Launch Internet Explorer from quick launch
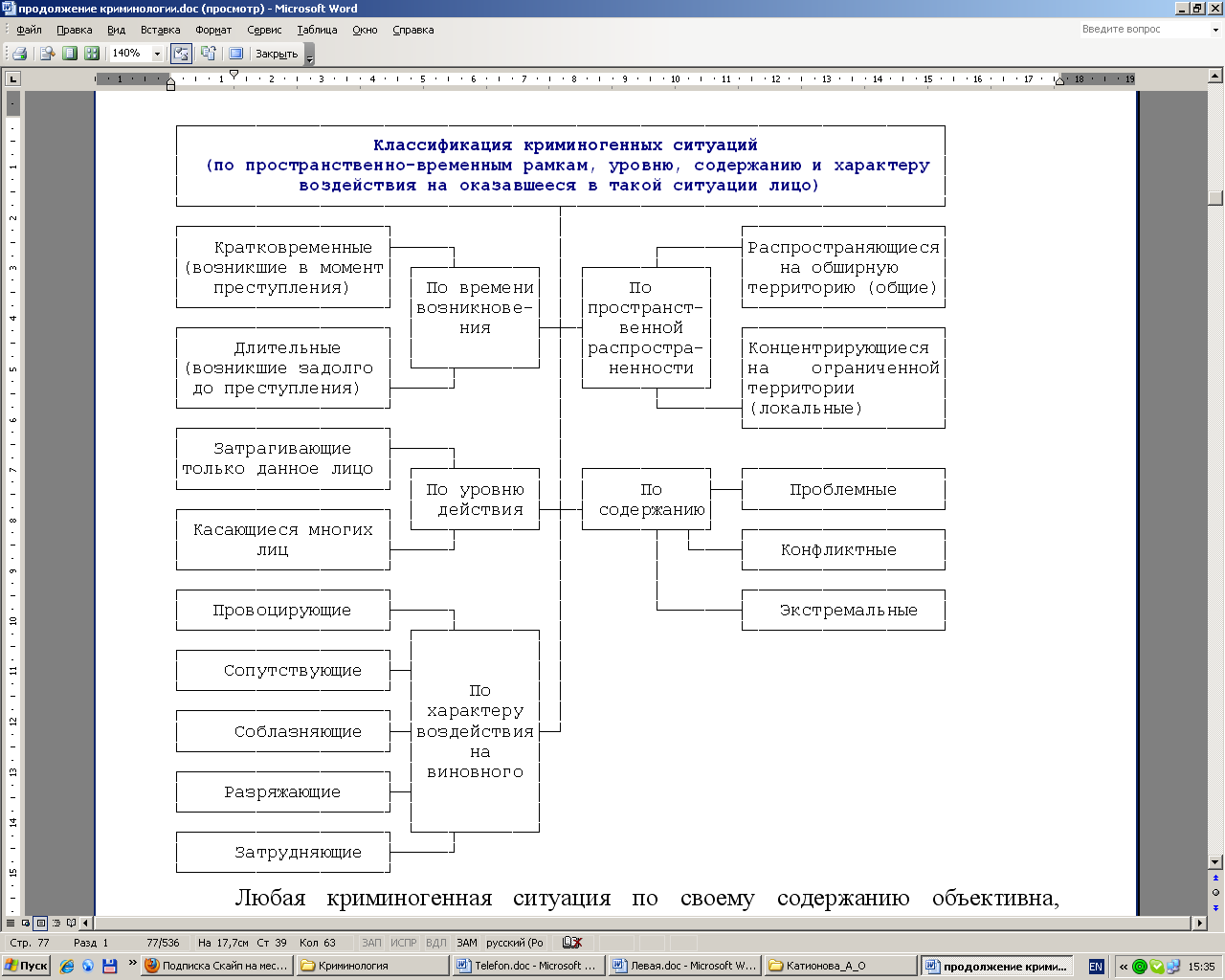The height and width of the screenshot is (980, 1225). [x=67, y=967]
